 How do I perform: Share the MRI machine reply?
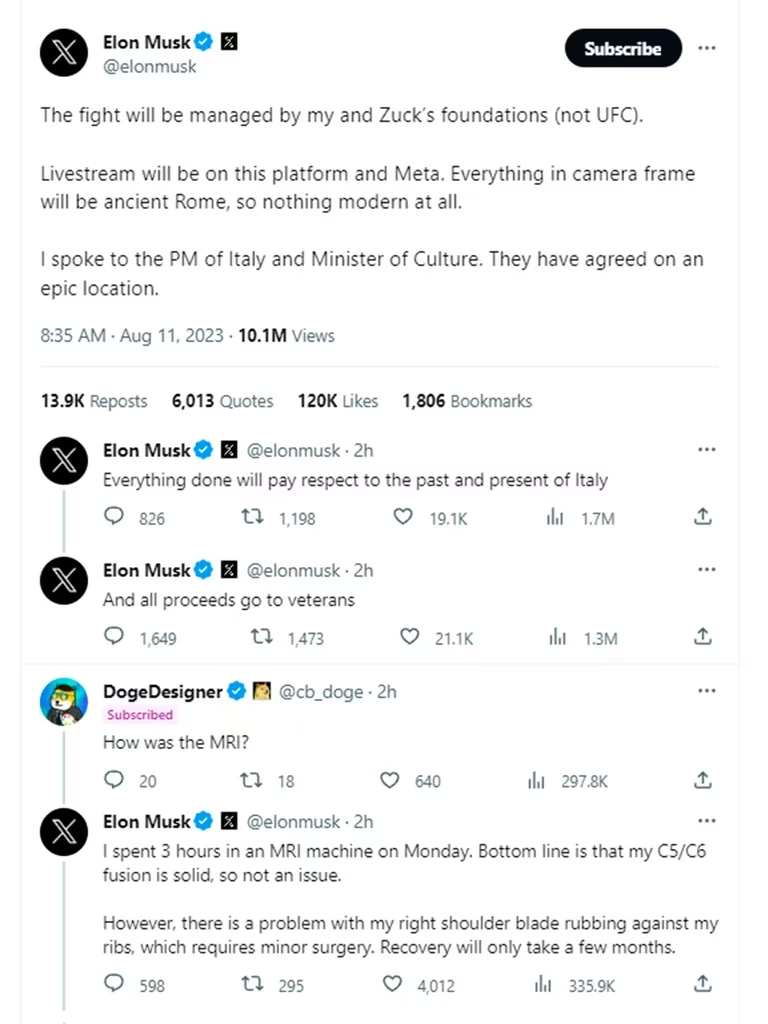[703, 985]
